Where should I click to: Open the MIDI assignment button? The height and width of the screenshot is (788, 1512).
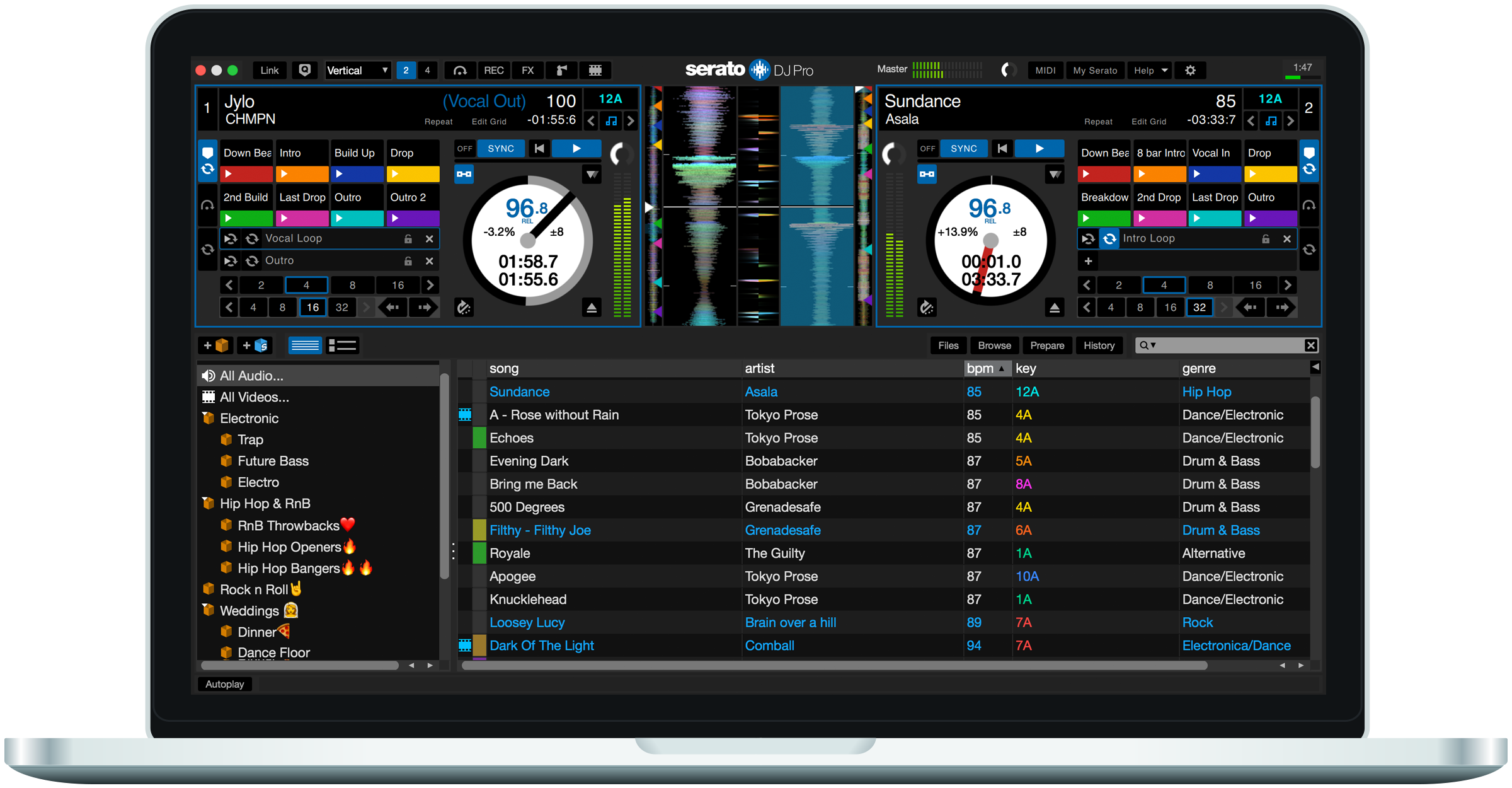tap(1045, 70)
